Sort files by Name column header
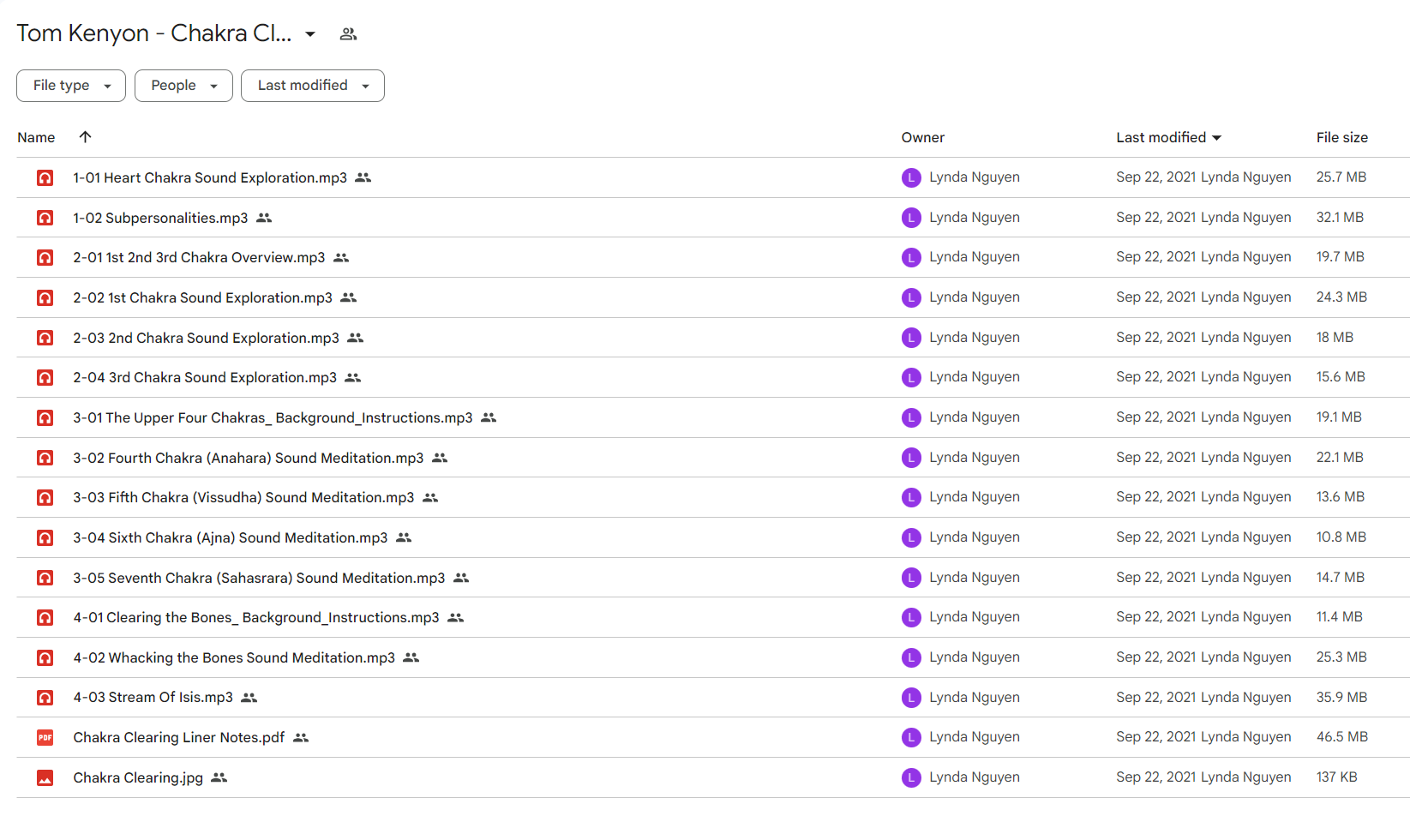 pyautogui.click(x=36, y=137)
